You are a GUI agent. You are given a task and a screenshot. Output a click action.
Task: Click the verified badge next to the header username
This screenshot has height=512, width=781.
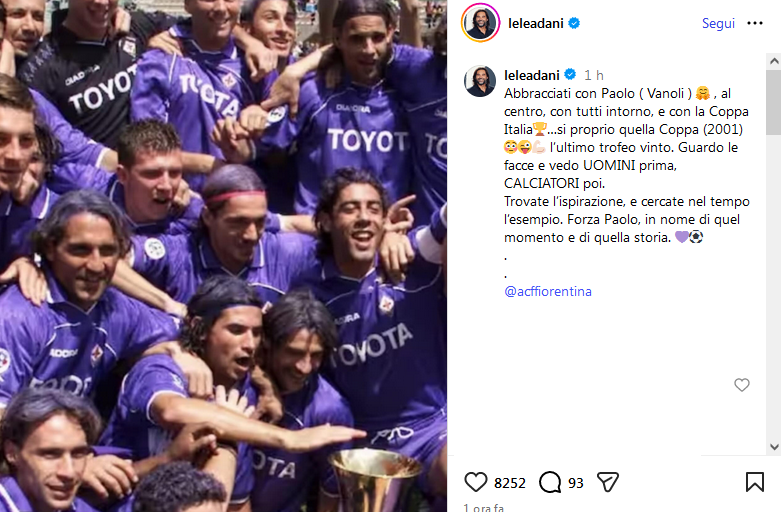(574, 23)
